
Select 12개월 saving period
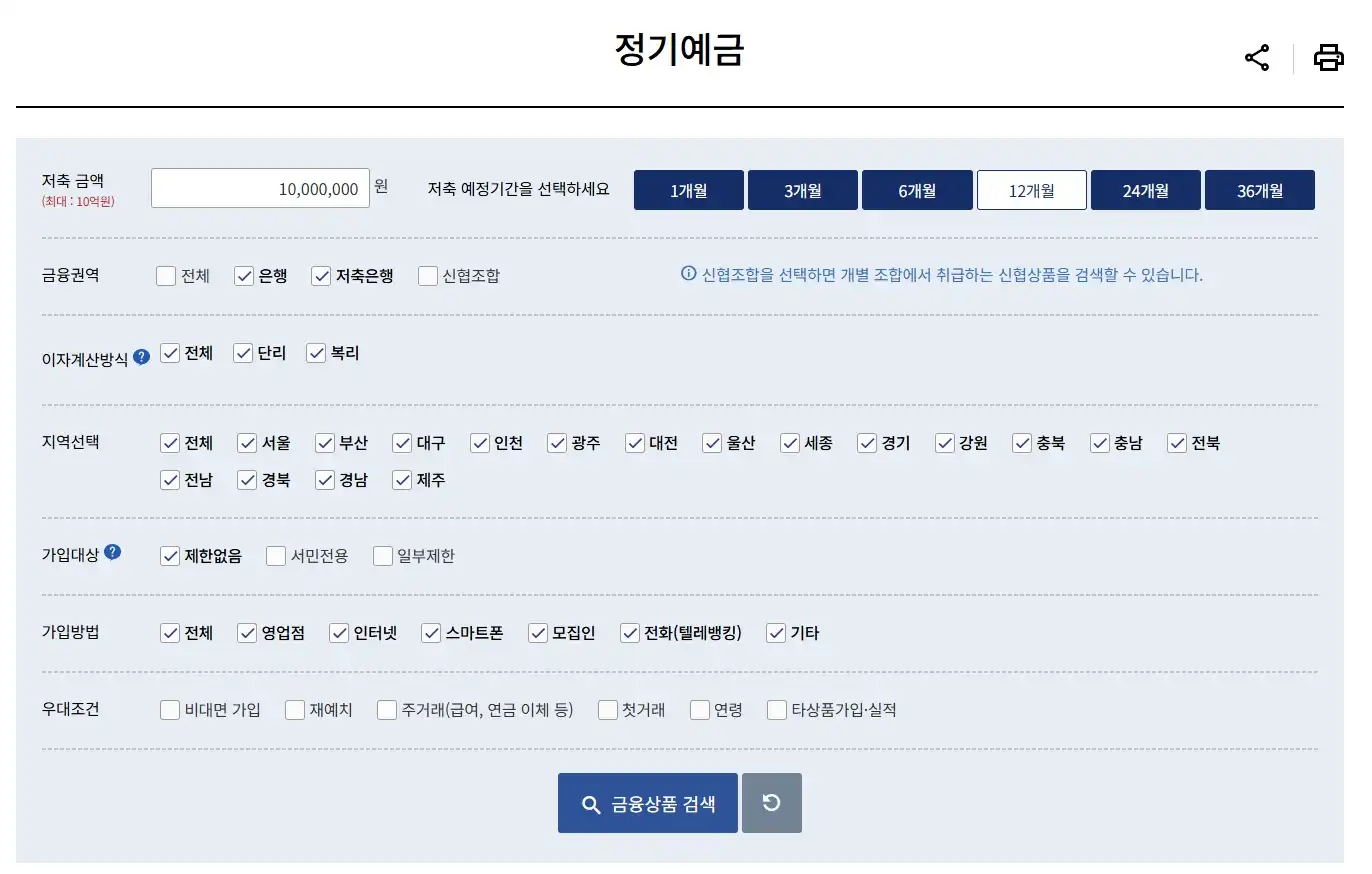point(1032,190)
